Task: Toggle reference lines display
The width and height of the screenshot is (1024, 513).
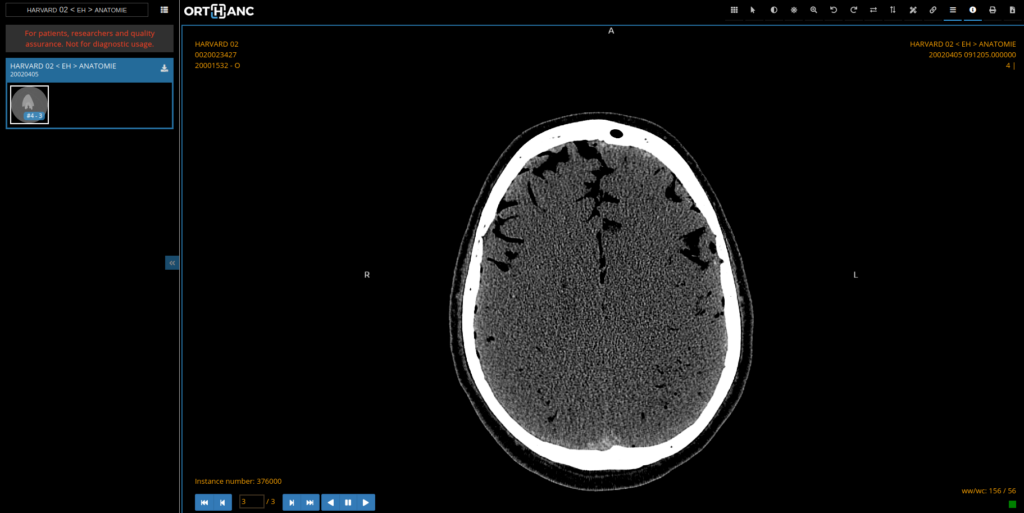Action: (953, 10)
